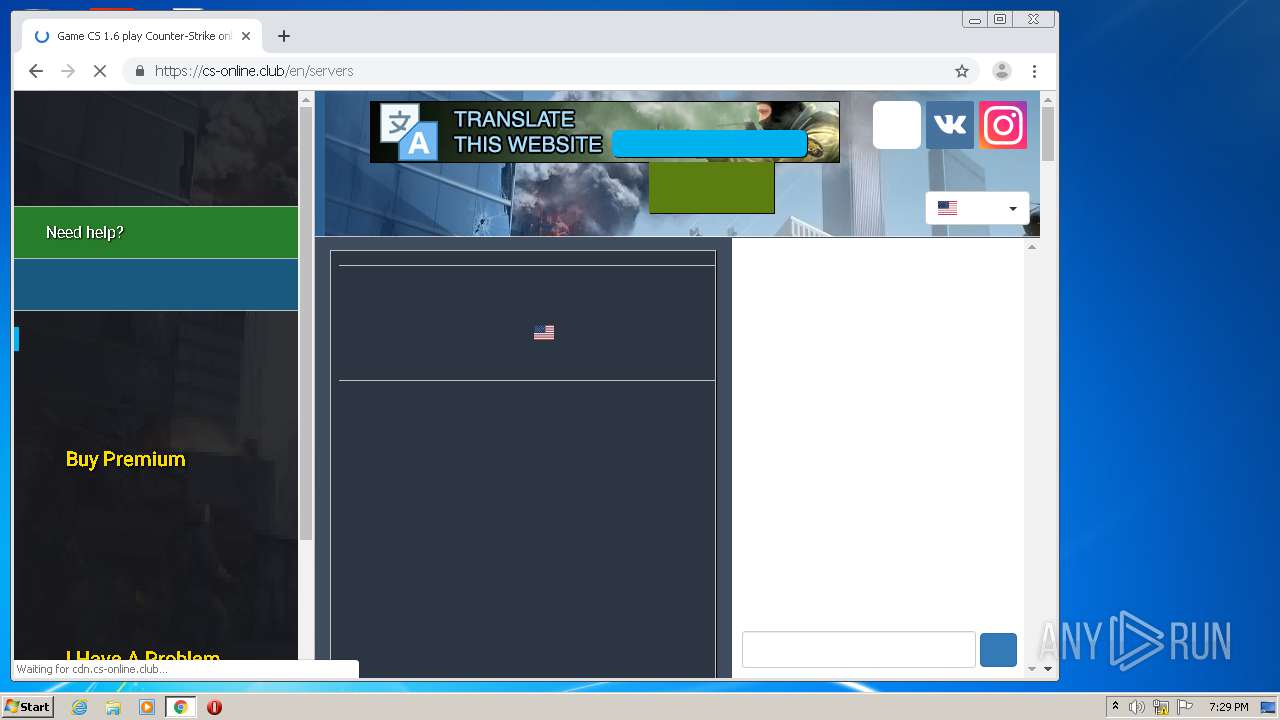
Task: Switch to the Game CS 1.6 browser tab
Action: pos(142,36)
